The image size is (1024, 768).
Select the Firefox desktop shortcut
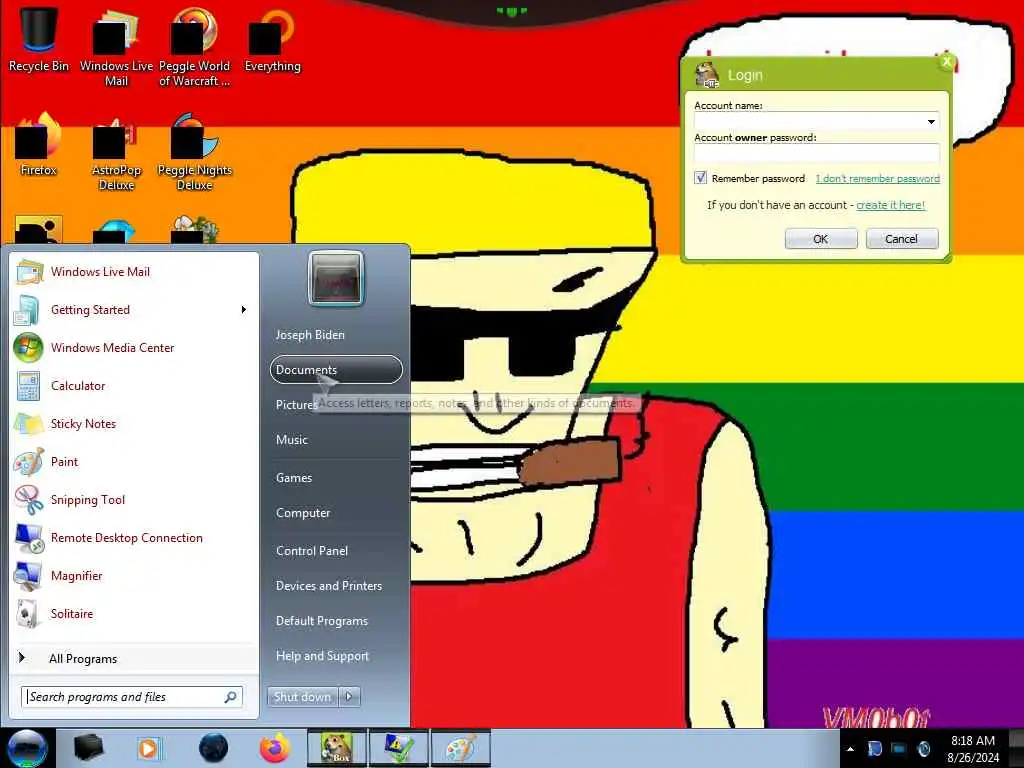point(39,145)
